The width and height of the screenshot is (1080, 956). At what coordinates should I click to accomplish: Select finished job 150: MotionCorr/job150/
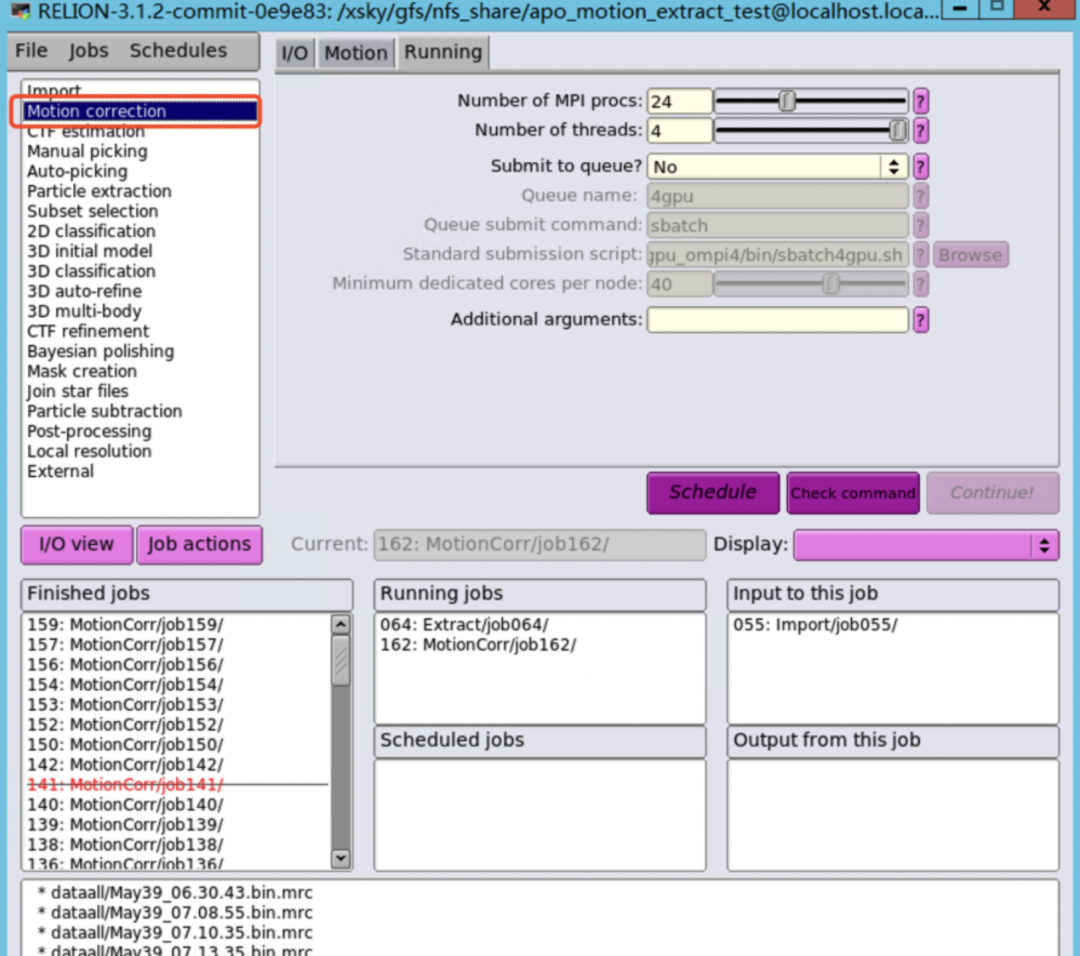pos(177,745)
